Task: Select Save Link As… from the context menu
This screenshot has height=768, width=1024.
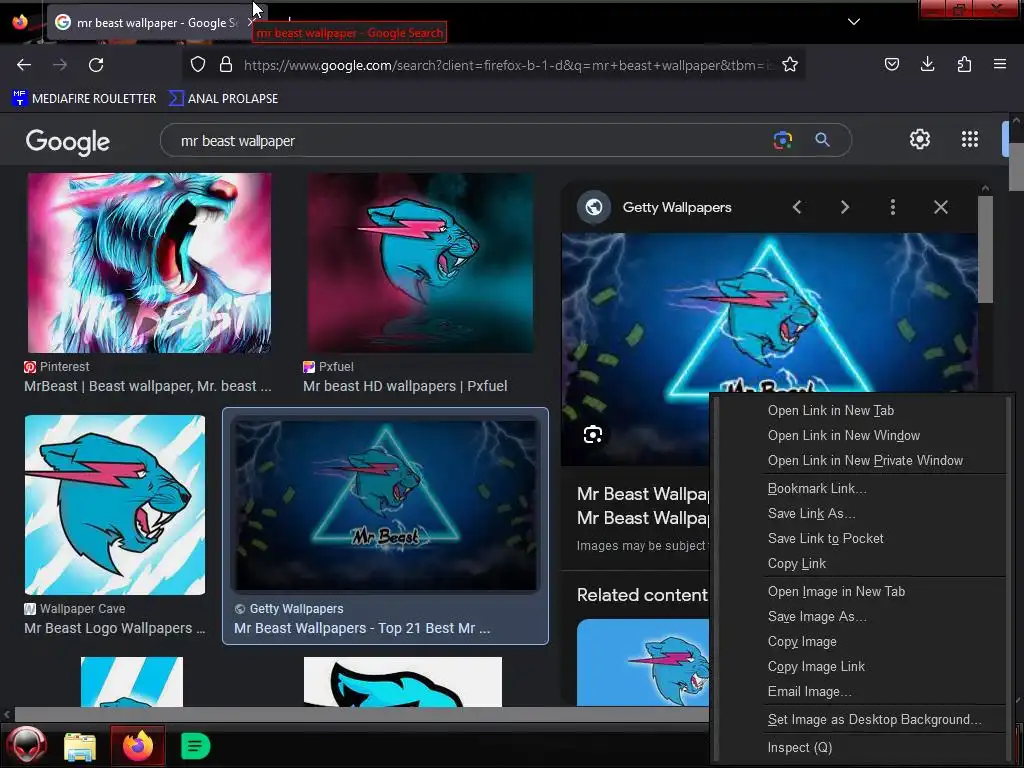Action: tap(811, 513)
